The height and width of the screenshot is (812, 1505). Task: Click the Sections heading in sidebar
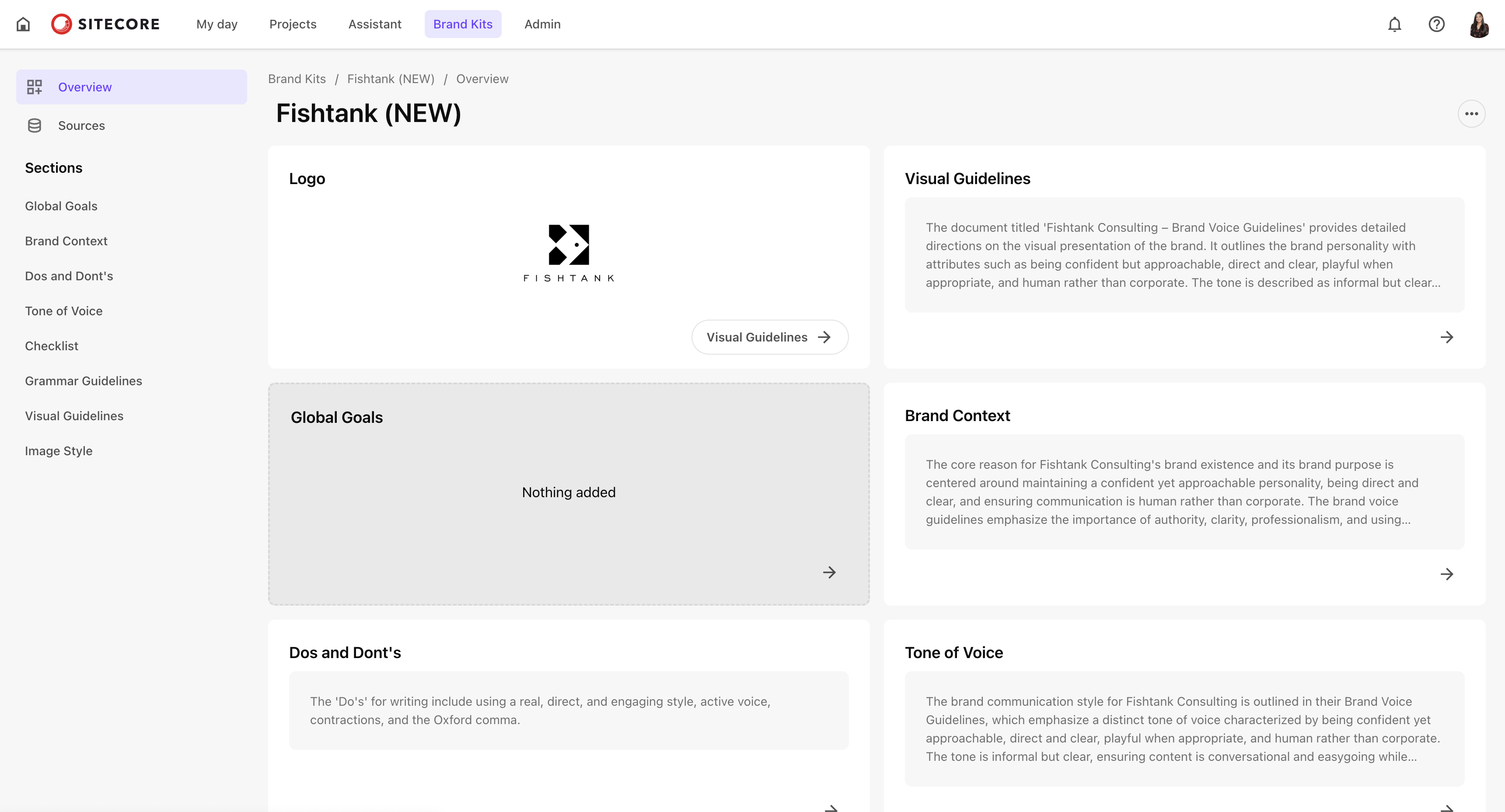click(x=54, y=167)
